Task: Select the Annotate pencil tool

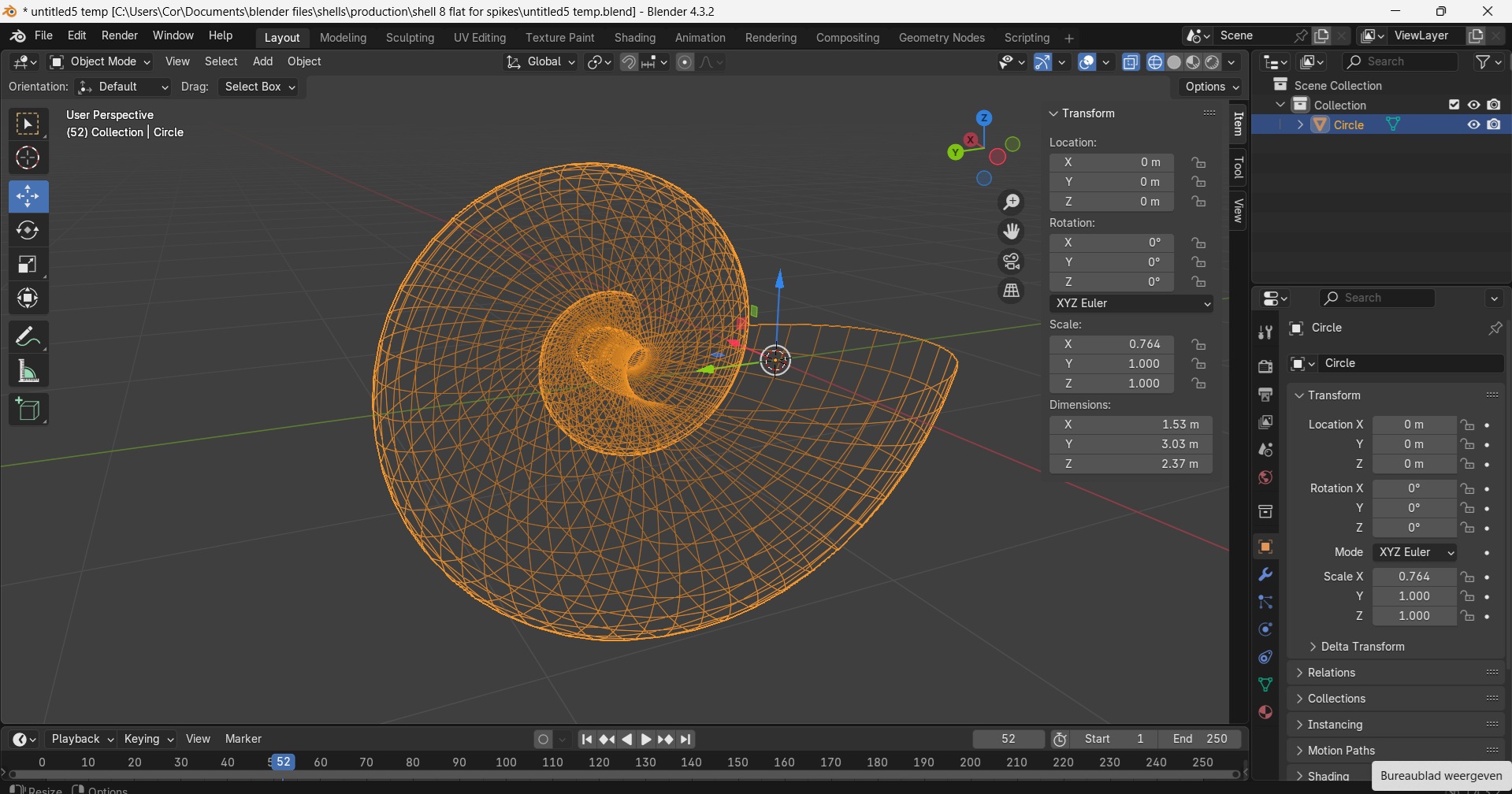Action: pos(28,337)
